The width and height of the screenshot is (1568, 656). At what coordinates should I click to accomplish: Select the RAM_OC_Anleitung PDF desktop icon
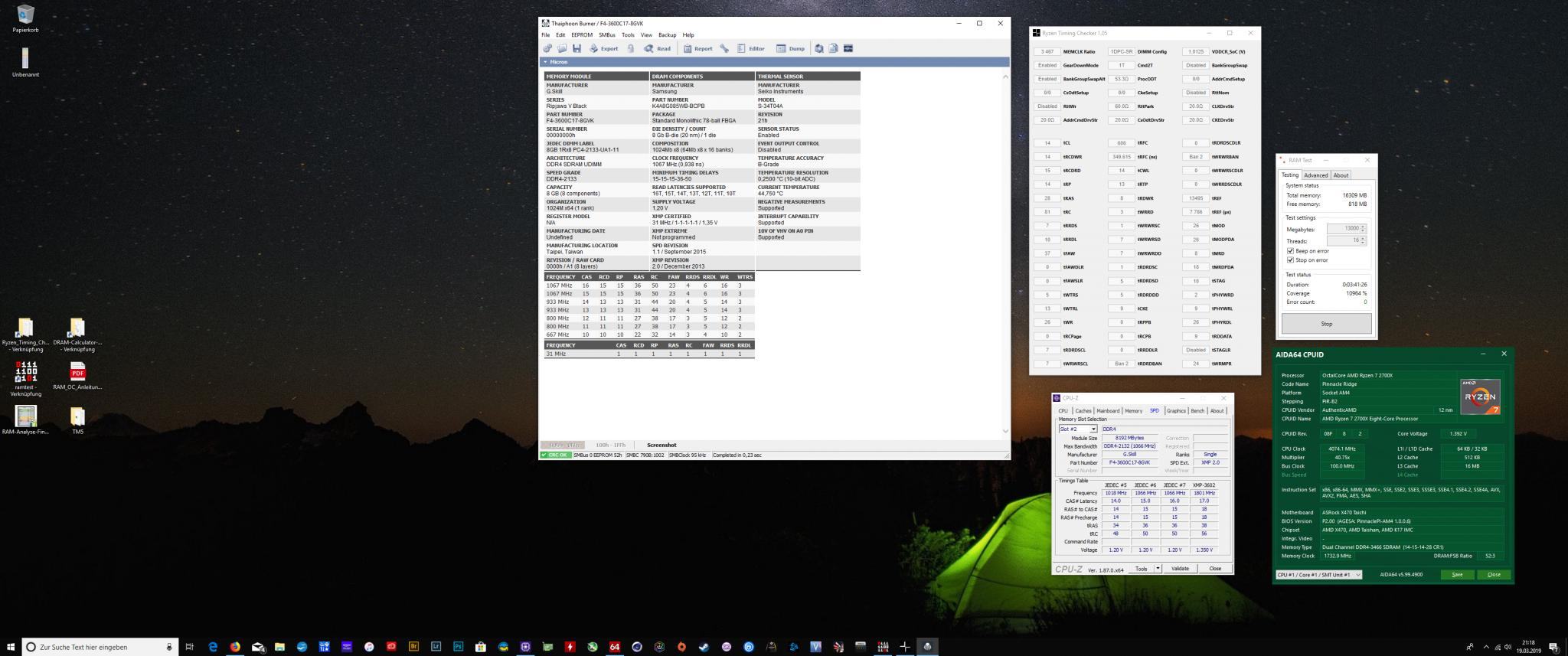click(77, 376)
